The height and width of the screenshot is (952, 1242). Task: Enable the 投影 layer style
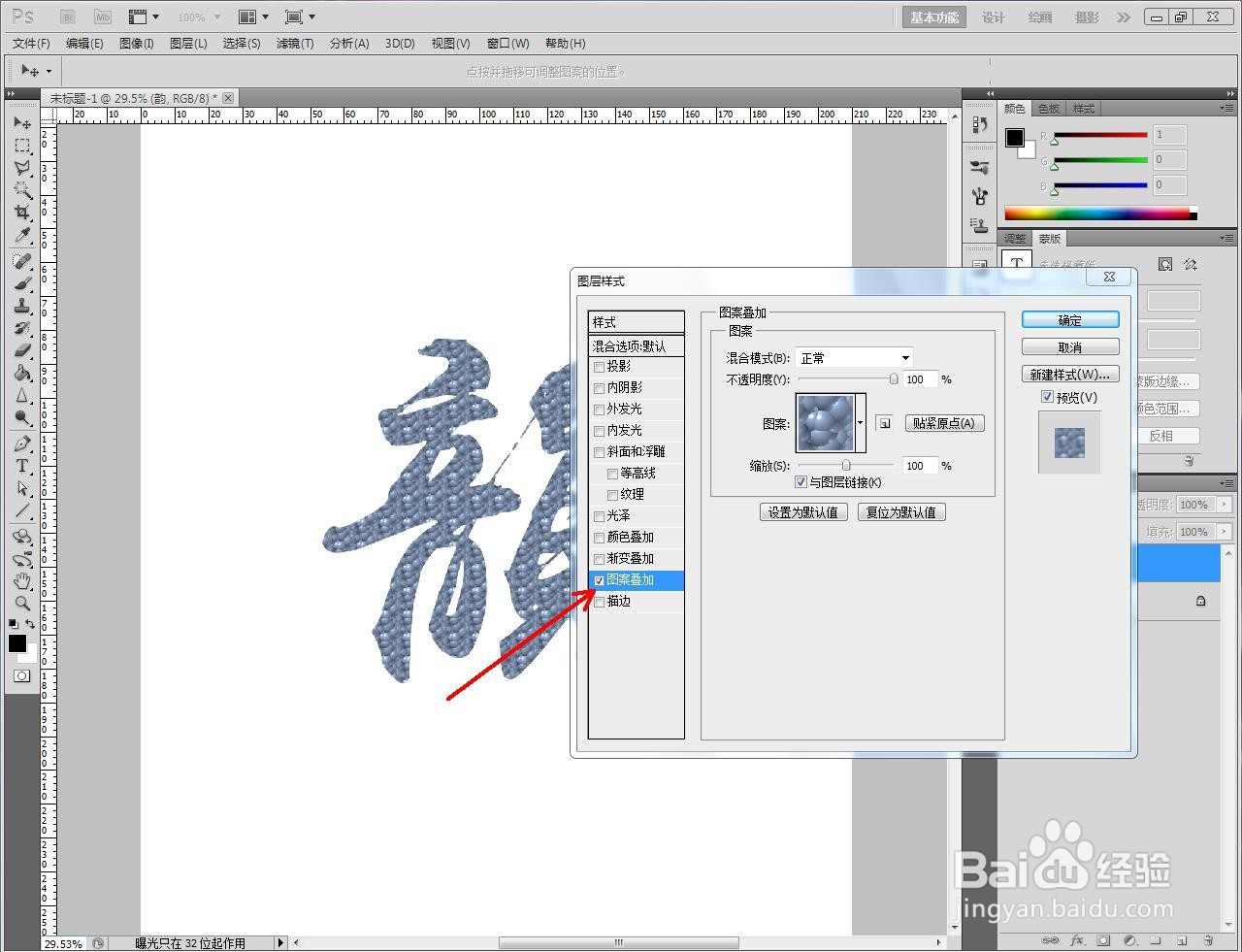coord(599,366)
